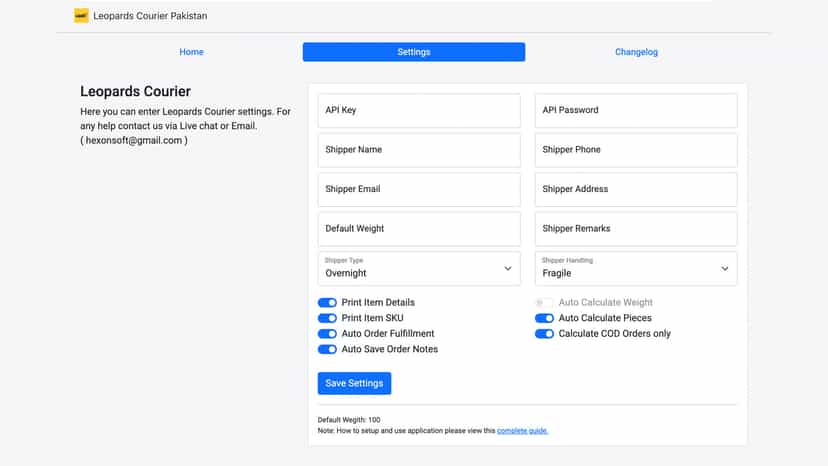Viewport: 828px width, 466px height.
Task: Turn off Auto Save Order Notes
Action: [x=327, y=349]
